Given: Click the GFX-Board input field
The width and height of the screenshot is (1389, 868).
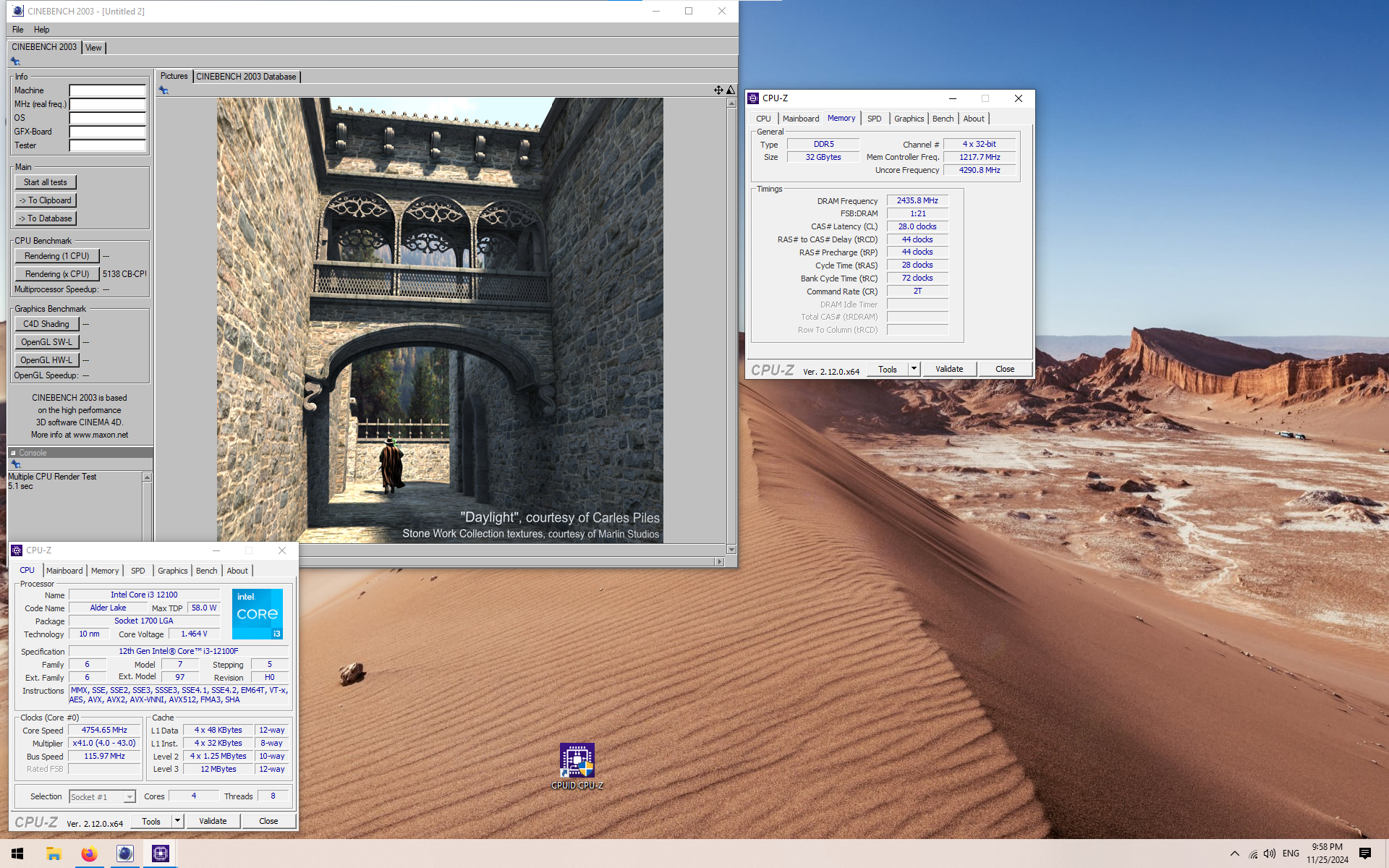Looking at the screenshot, I should (x=108, y=132).
